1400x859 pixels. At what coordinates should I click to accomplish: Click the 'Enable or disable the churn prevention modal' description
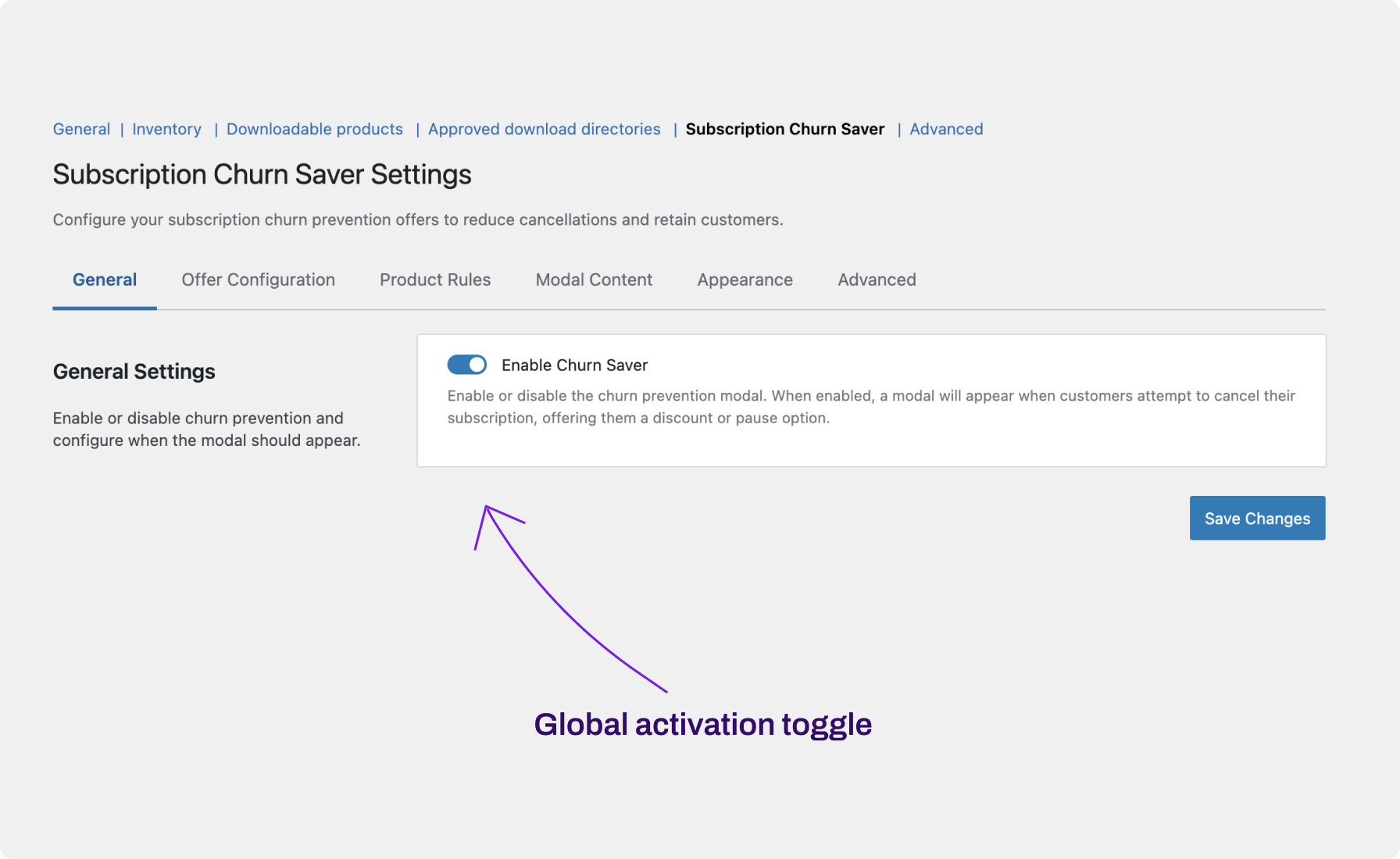(871, 407)
